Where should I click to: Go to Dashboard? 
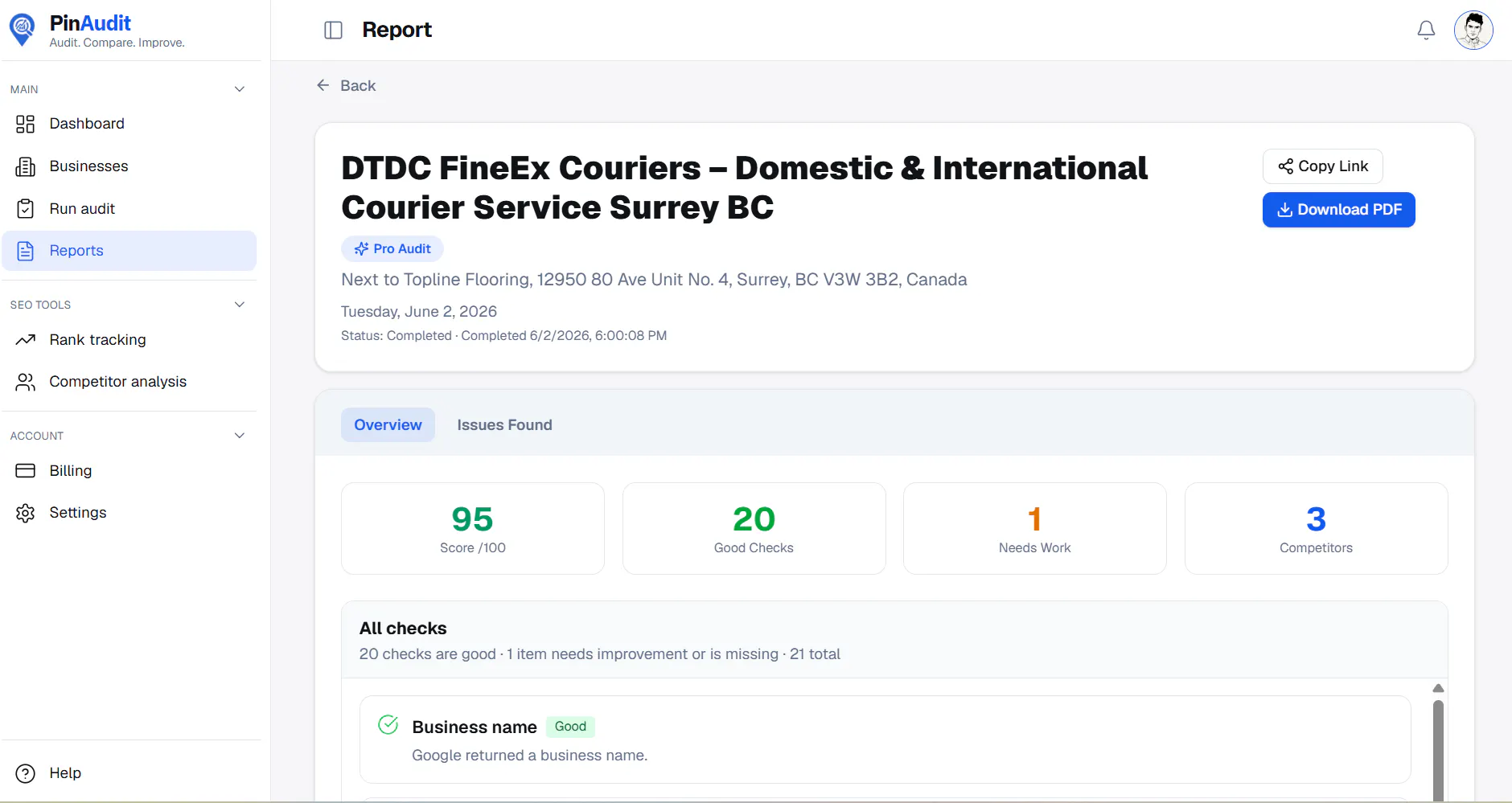tap(129, 124)
